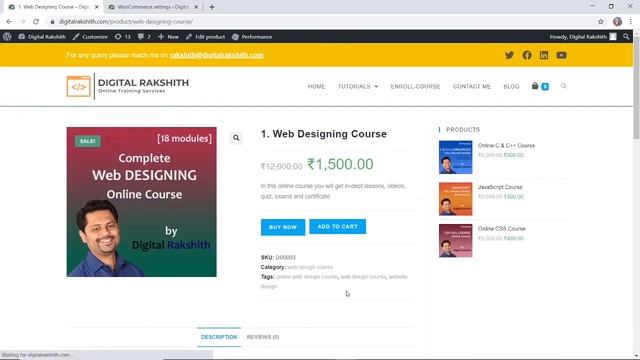Viewport: 640px width, 360px height.
Task: Open Online C & C++ Course thumbnail
Action: tap(456, 157)
